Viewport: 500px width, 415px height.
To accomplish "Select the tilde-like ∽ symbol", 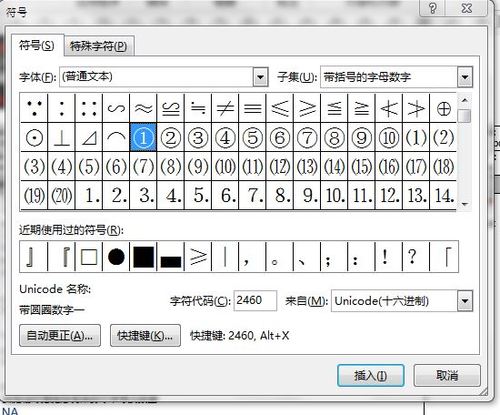I will click(116, 108).
